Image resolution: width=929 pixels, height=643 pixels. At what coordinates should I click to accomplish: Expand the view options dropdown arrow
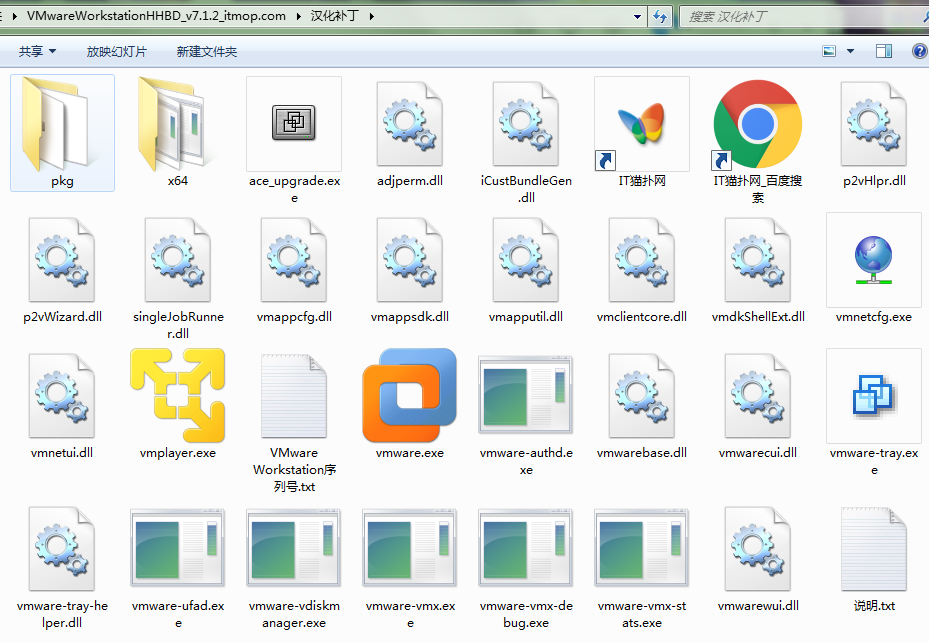coord(851,51)
